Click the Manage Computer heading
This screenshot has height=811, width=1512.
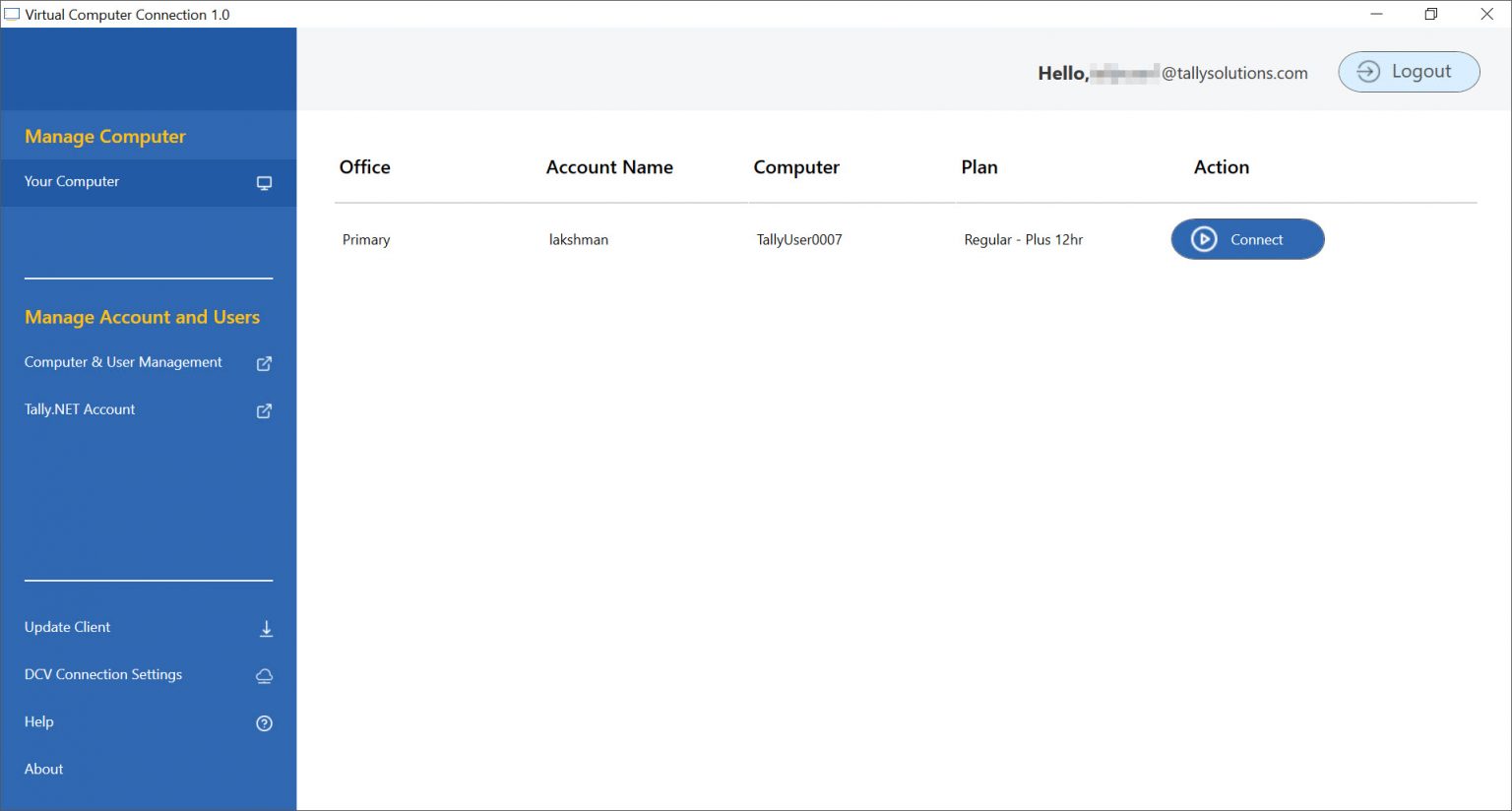pyautogui.click(x=105, y=136)
